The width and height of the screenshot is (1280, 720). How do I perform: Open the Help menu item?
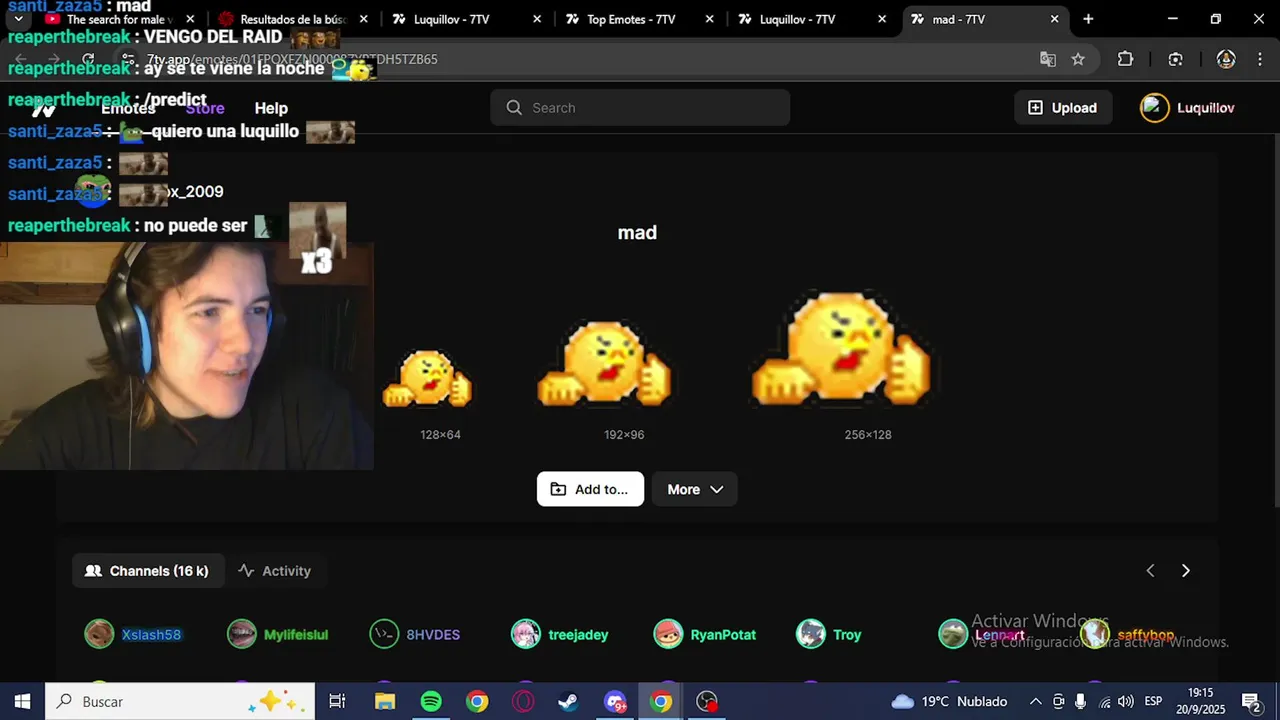coord(271,108)
